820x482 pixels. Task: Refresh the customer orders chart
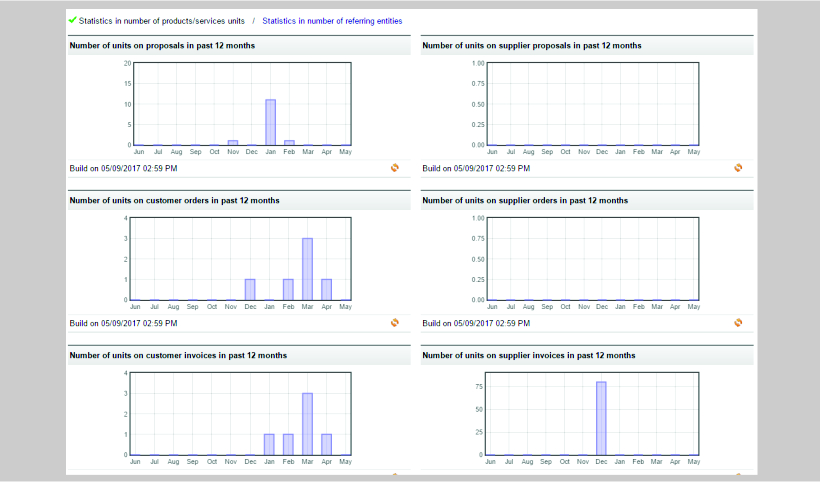394,323
